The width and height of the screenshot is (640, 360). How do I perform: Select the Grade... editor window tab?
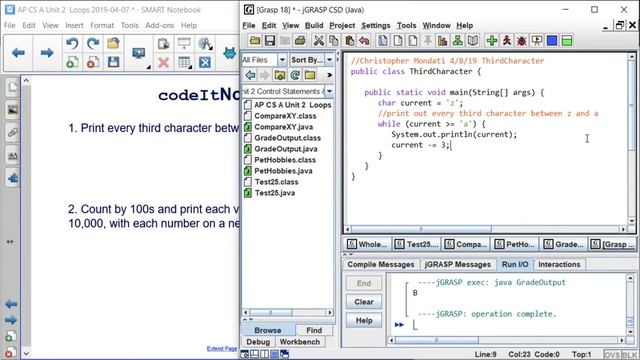coord(564,244)
